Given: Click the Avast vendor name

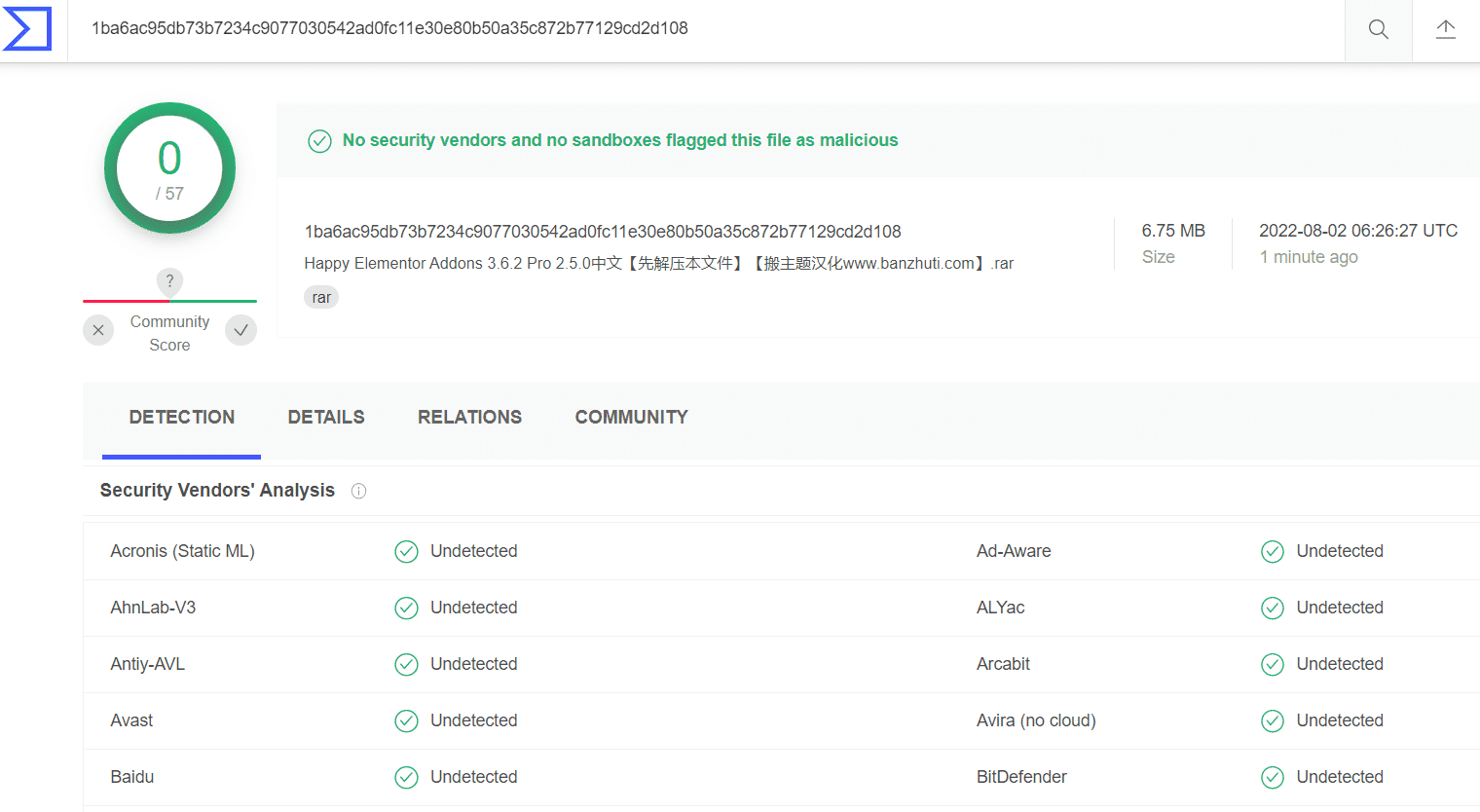Looking at the screenshot, I should point(131,720).
